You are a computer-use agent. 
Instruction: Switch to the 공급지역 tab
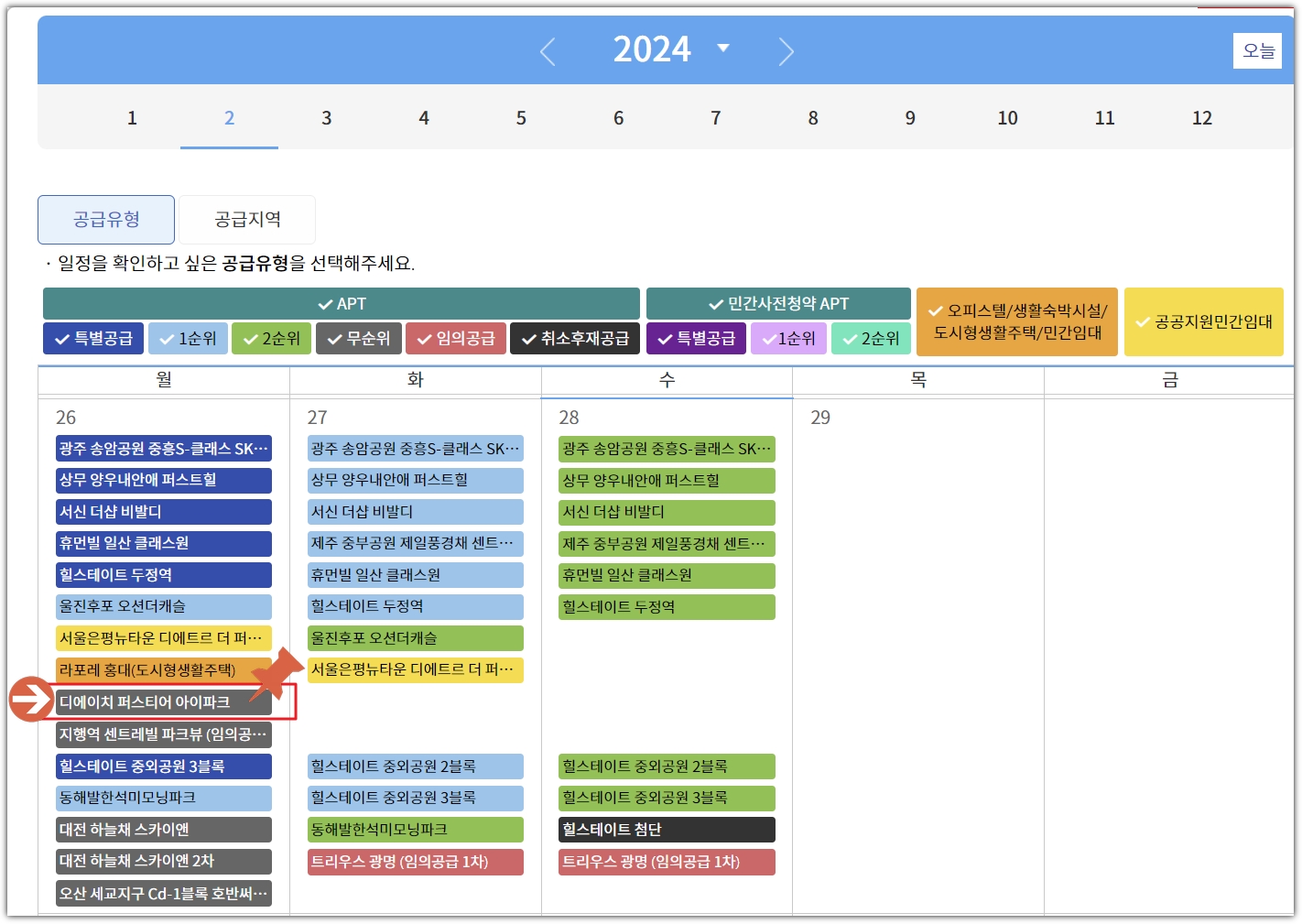[x=247, y=219]
